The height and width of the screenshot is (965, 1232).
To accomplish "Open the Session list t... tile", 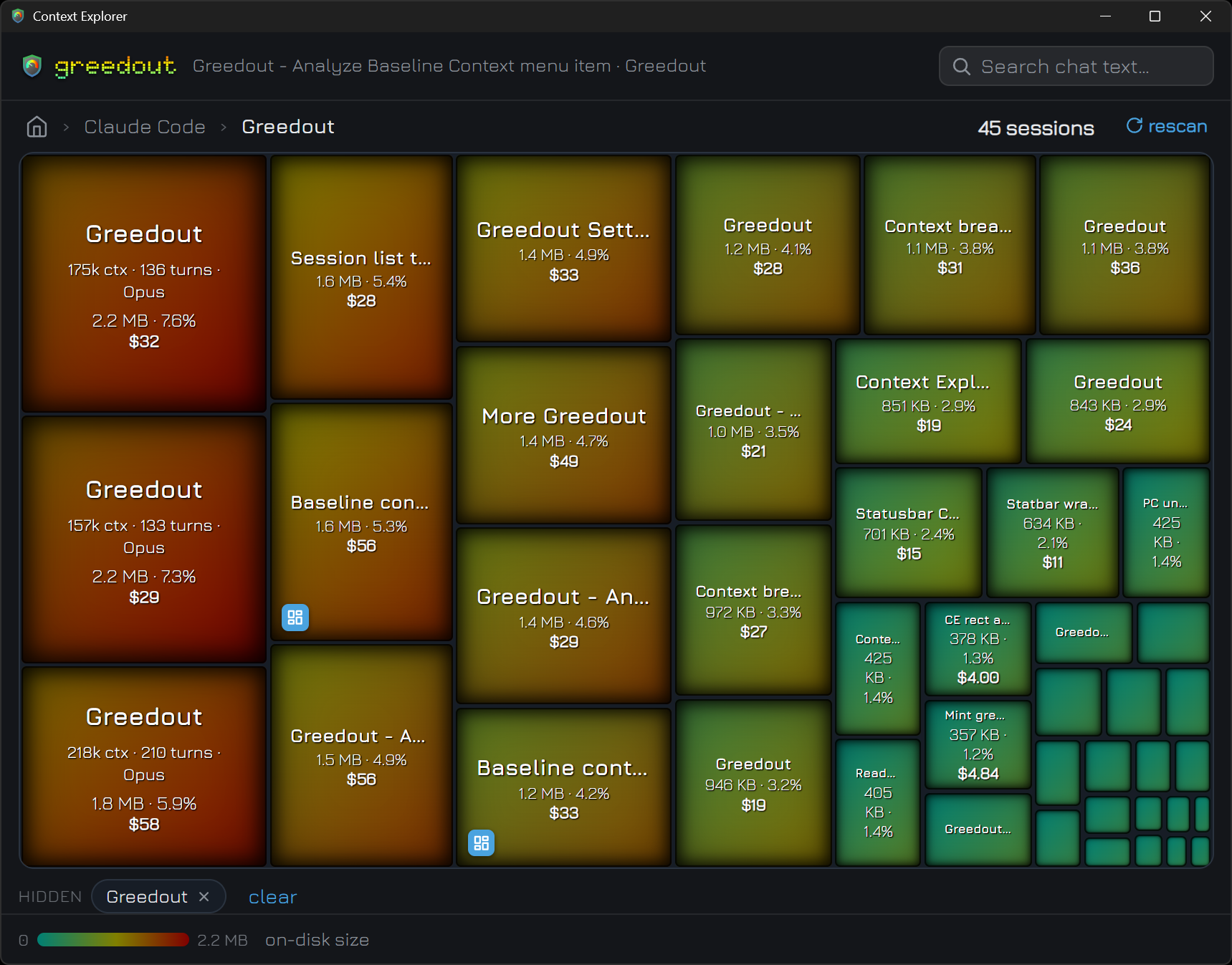I will [361, 277].
